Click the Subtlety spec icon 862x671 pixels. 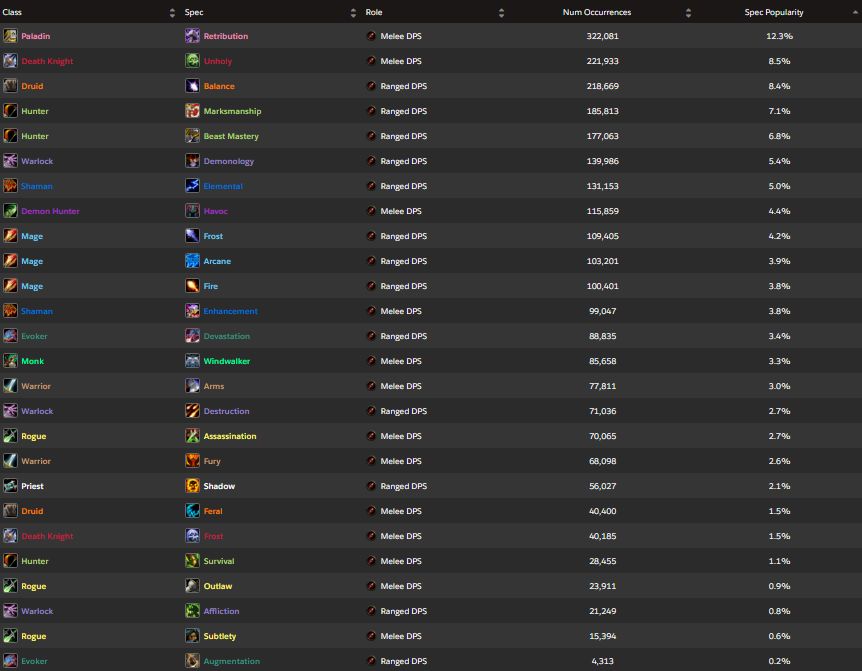pos(192,636)
